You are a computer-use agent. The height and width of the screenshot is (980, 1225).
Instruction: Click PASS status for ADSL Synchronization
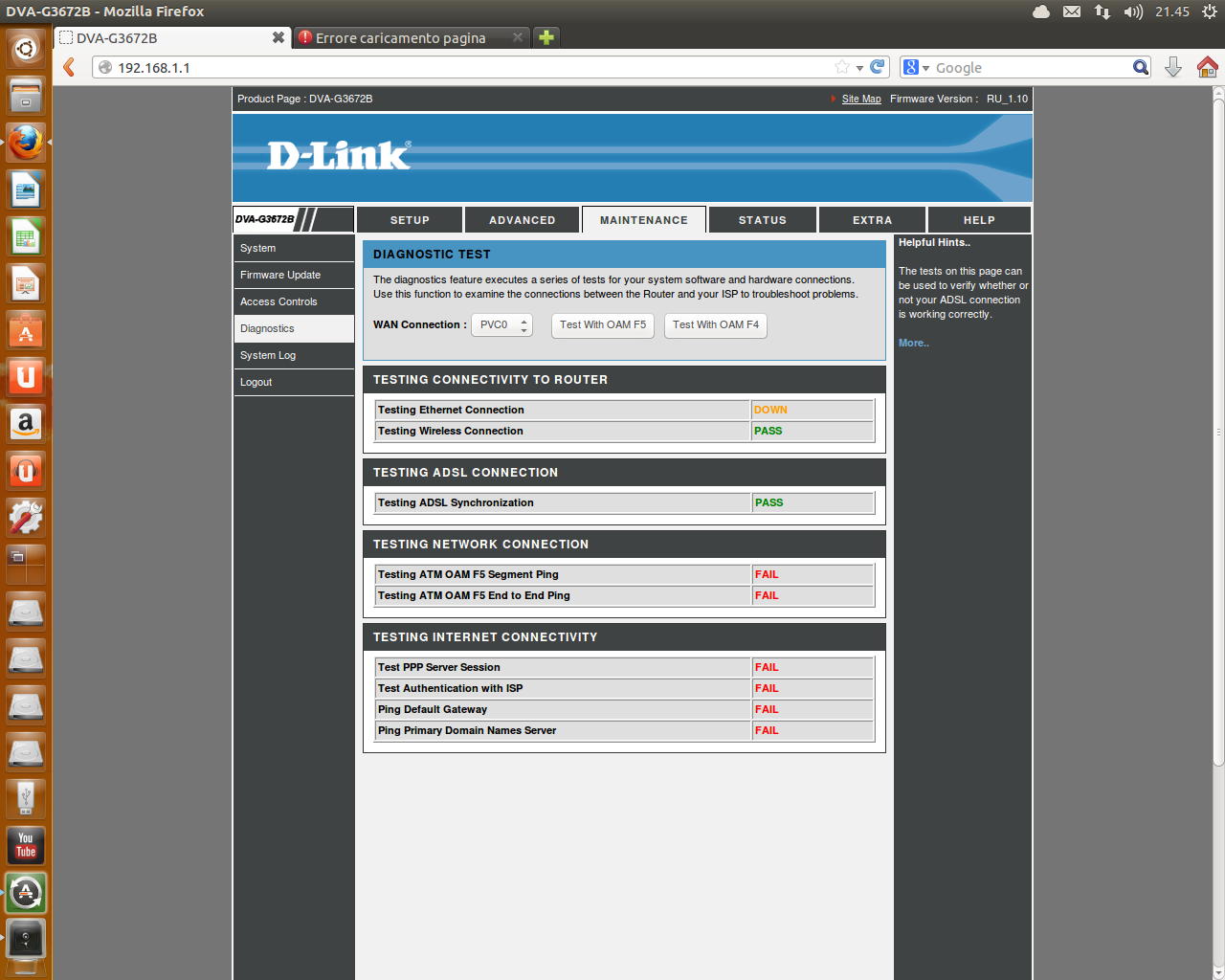(x=768, y=502)
